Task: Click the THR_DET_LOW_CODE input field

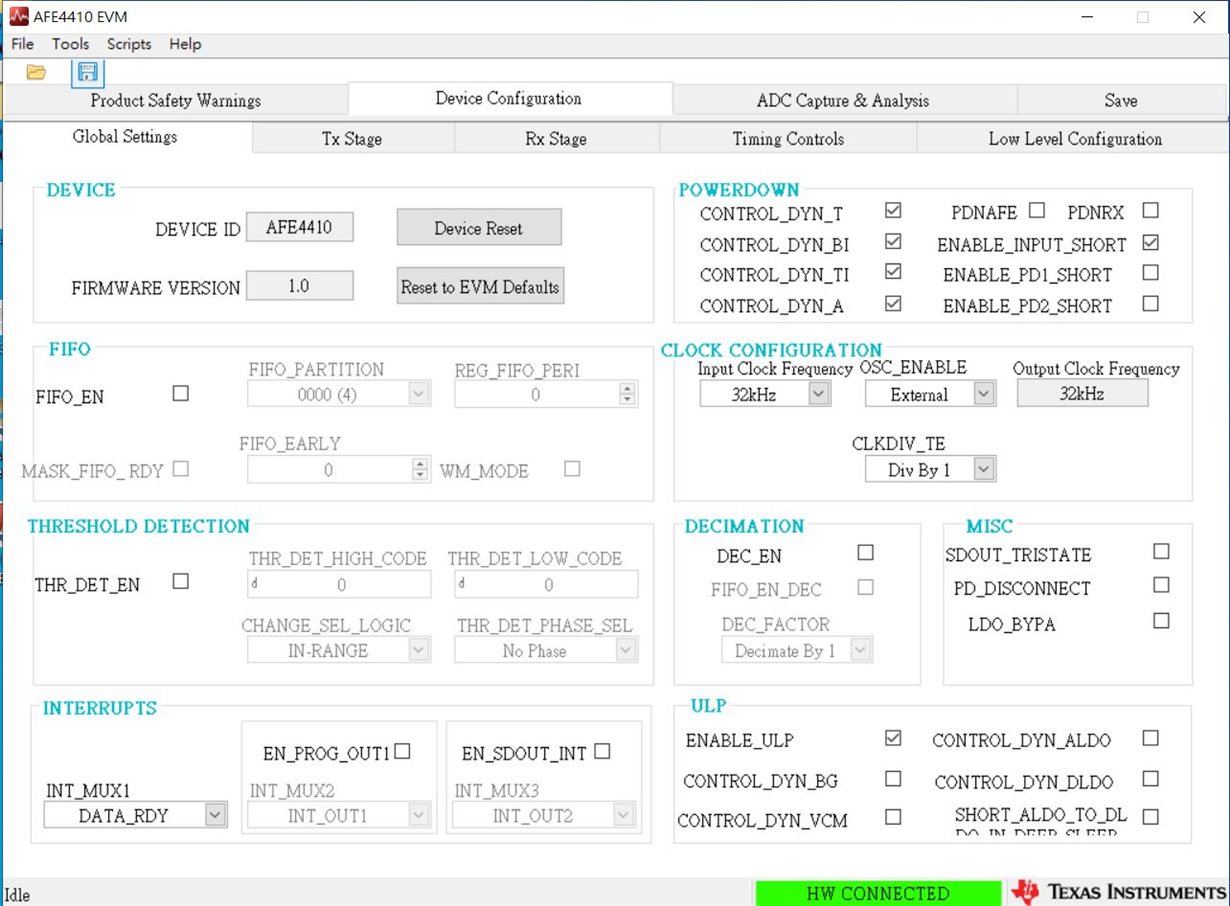Action: coord(546,584)
